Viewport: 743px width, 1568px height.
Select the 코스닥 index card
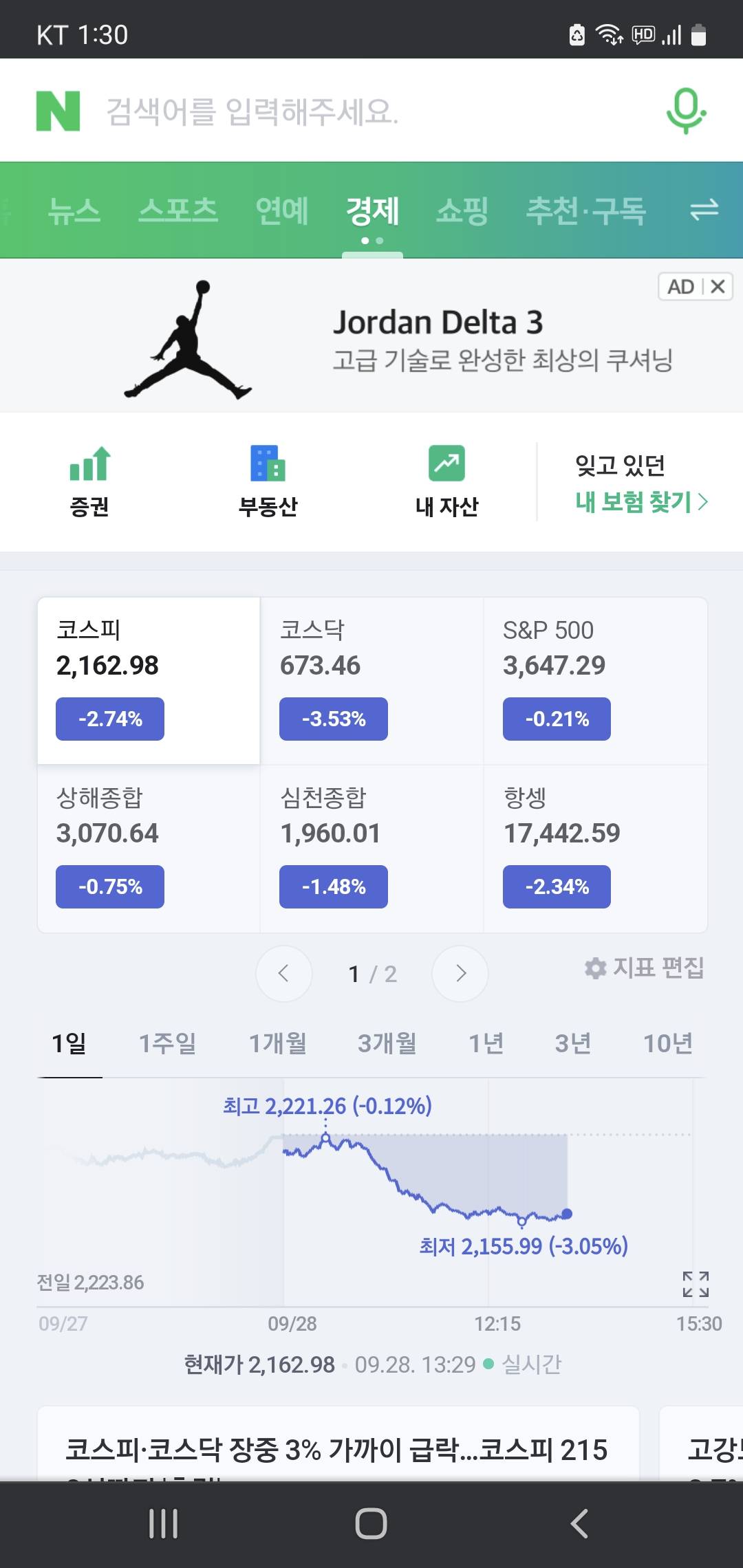[x=371, y=681]
